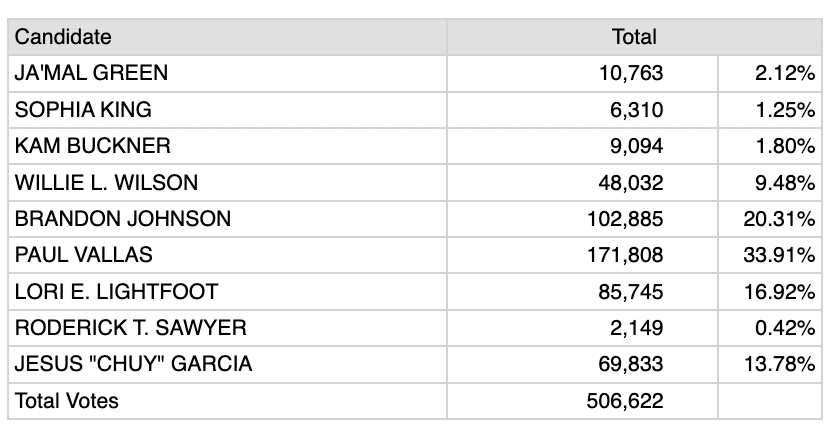Click Brandon Johnson's 20.31% percentage
830x433 pixels.
(779, 219)
